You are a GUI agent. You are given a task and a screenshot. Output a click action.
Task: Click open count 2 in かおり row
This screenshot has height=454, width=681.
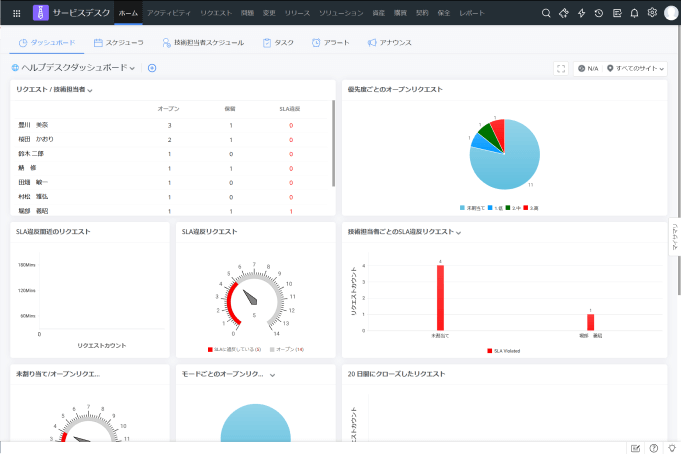click(x=169, y=139)
